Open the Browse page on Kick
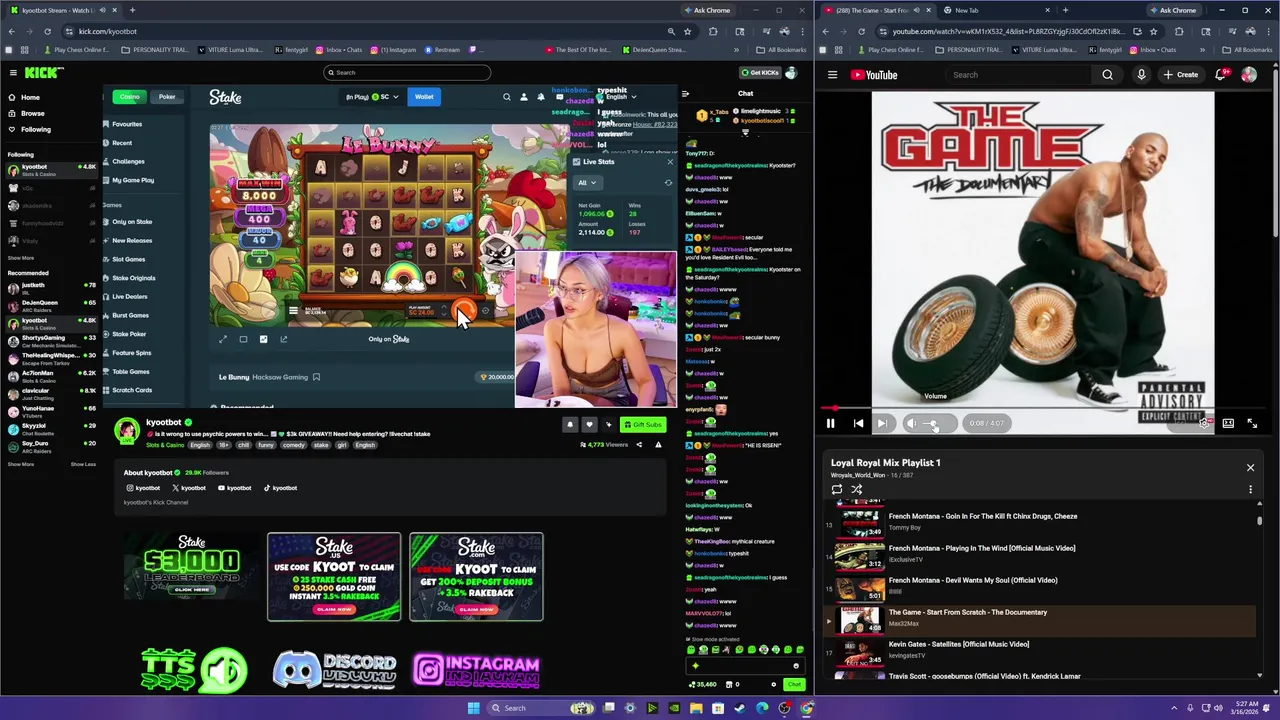The width and height of the screenshot is (1280, 720). [26, 113]
